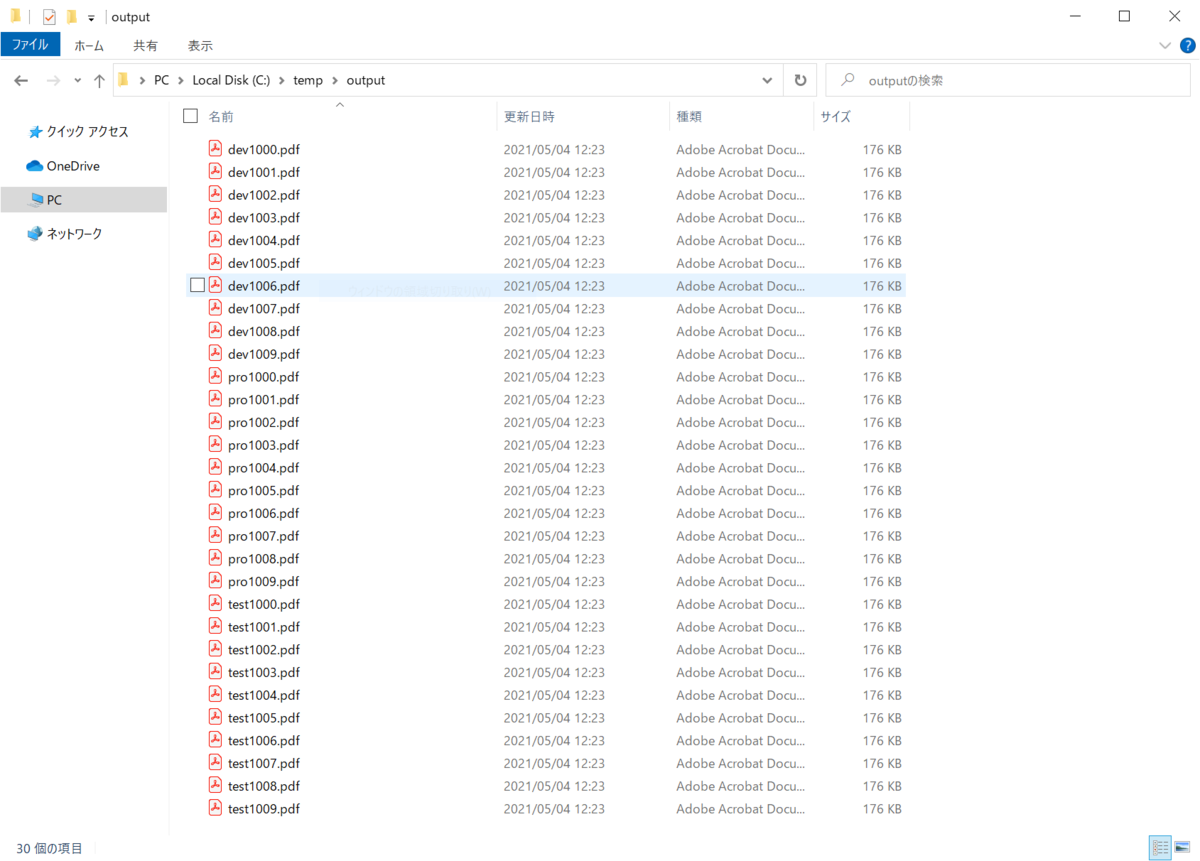
Task: Select the file name pro1001.pdf
Action: [x=264, y=399]
